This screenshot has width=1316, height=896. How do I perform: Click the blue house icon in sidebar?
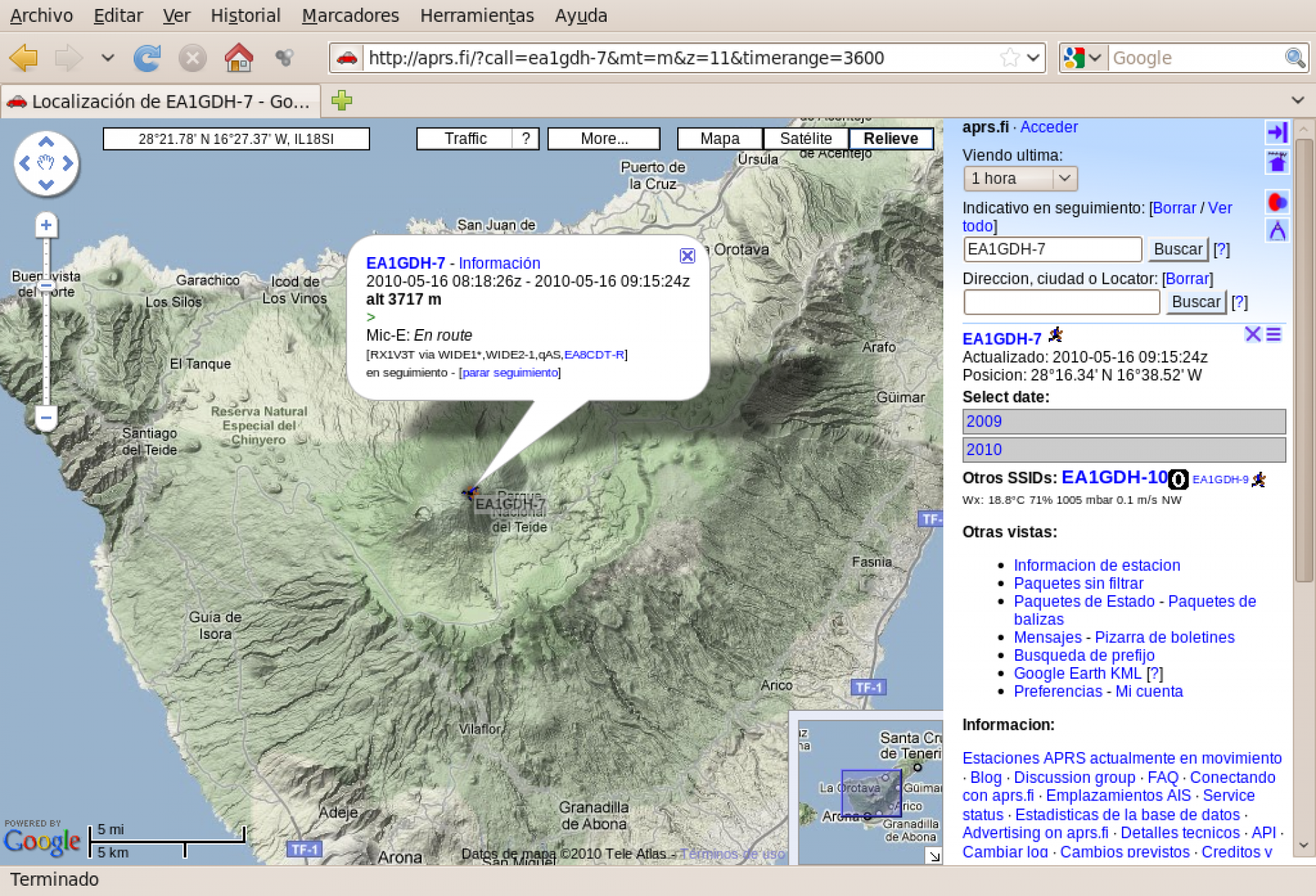[x=1277, y=162]
